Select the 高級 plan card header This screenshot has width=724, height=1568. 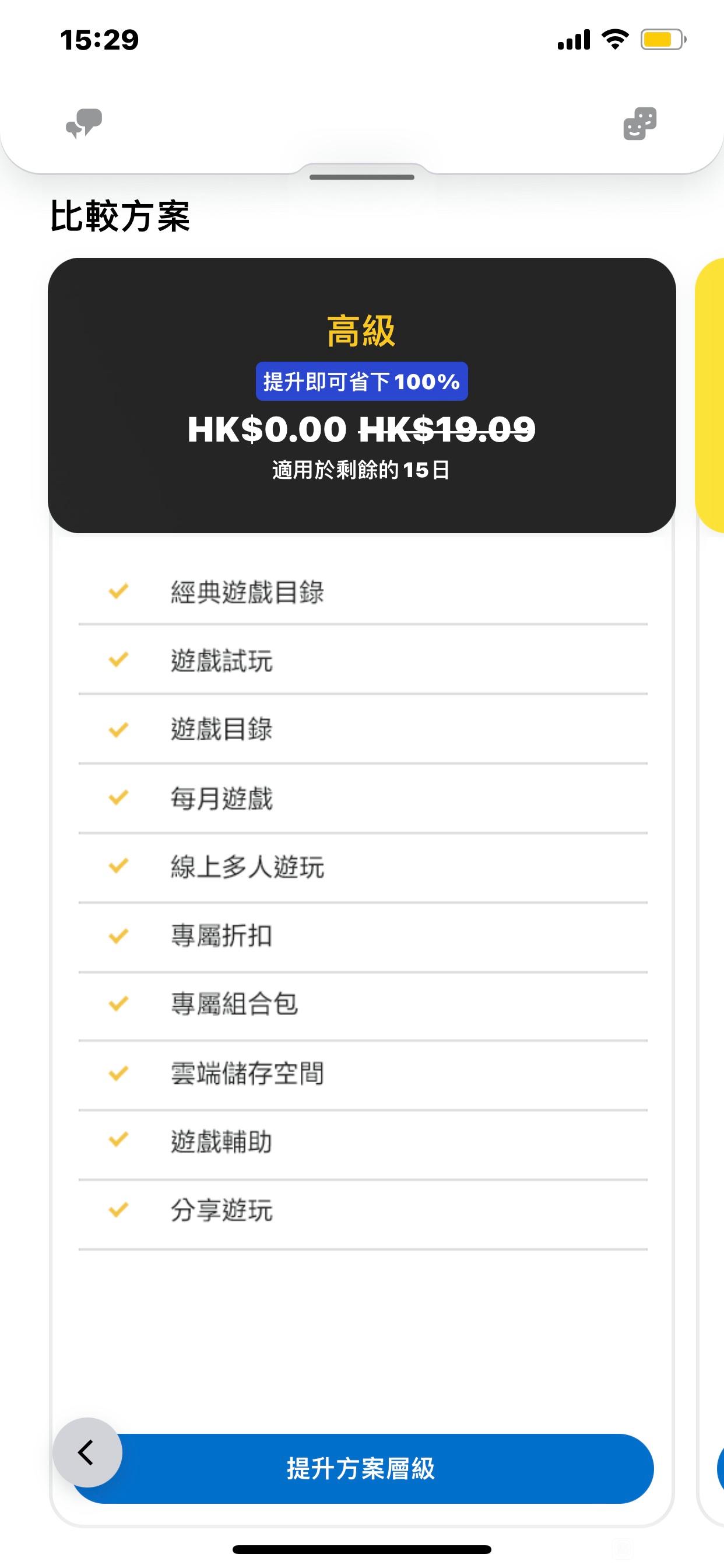click(x=362, y=395)
